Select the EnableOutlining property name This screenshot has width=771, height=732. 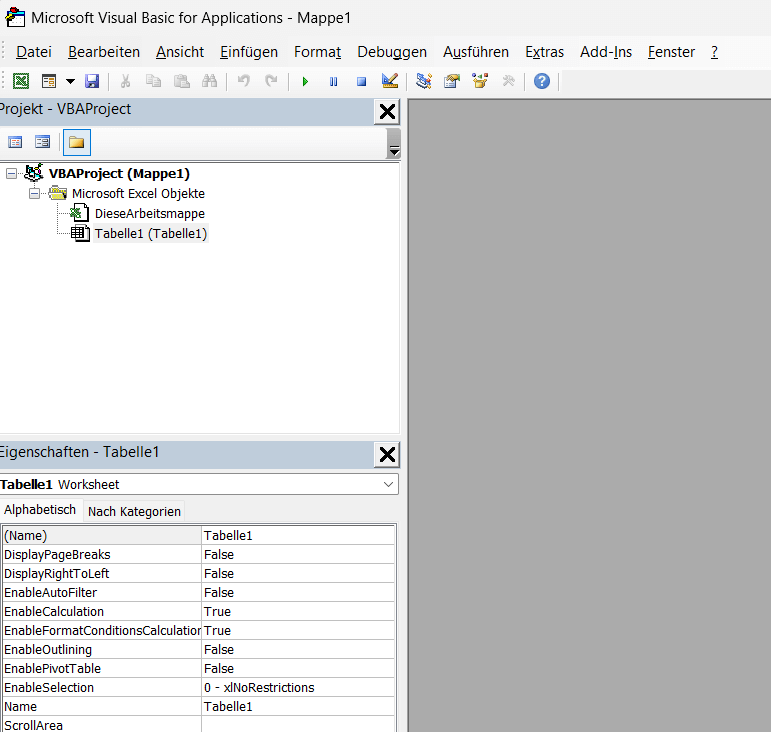(102, 649)
